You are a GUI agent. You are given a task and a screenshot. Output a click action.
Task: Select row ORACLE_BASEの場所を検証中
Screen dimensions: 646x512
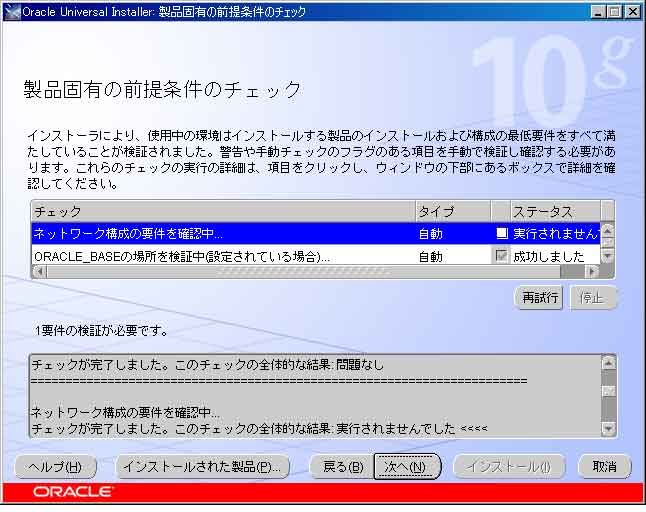tap(316, 256)
